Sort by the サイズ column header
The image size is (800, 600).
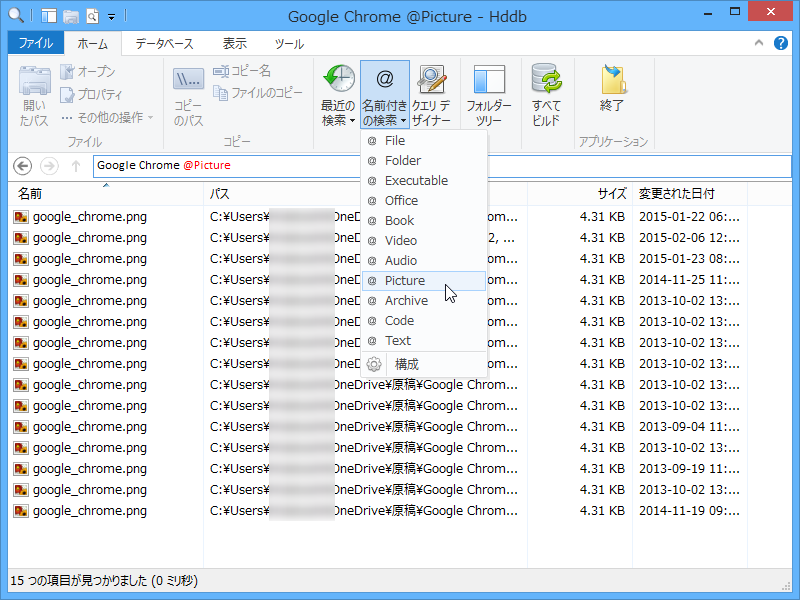coord(580,194)
